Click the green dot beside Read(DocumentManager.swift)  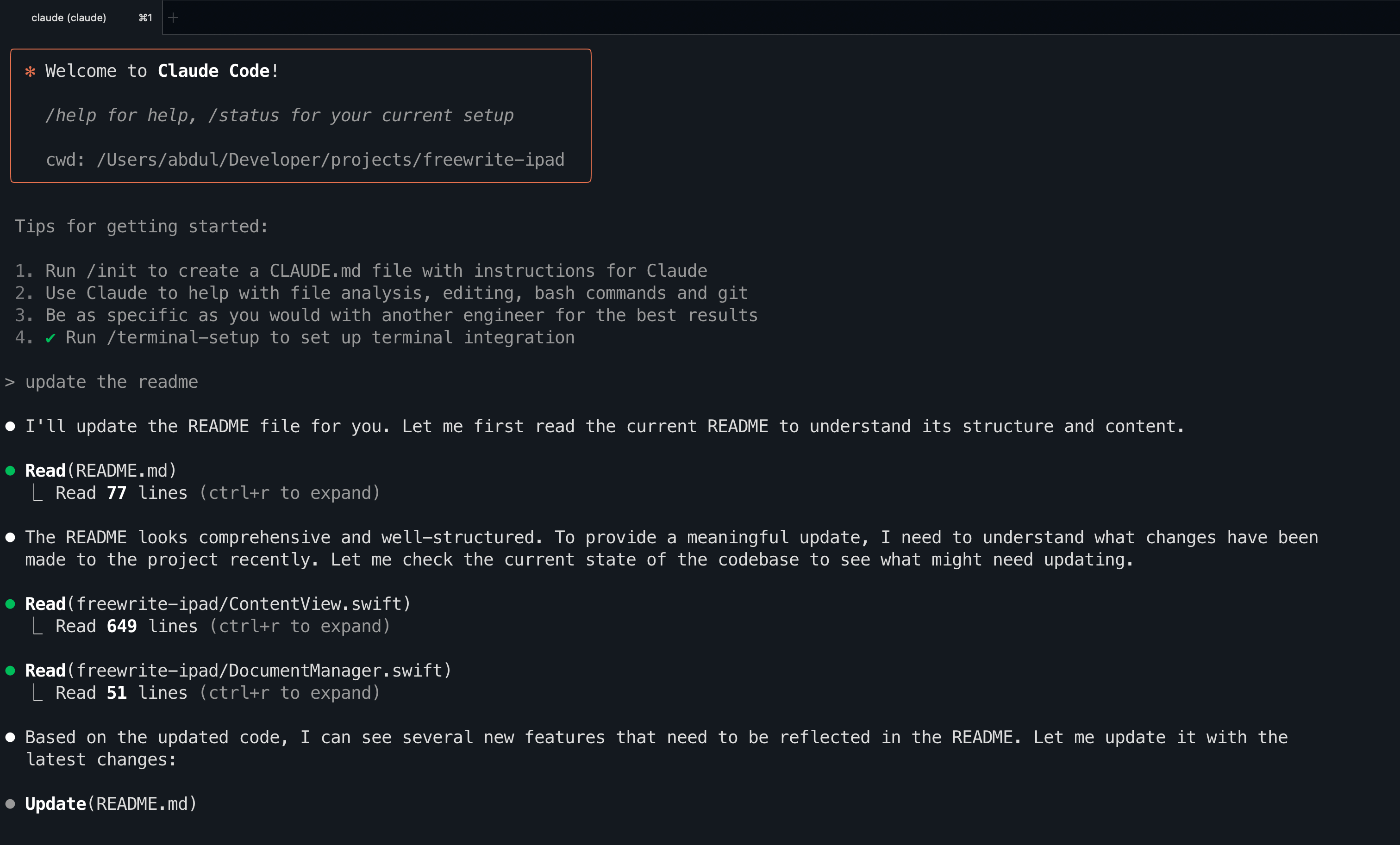tap(11, 670)
